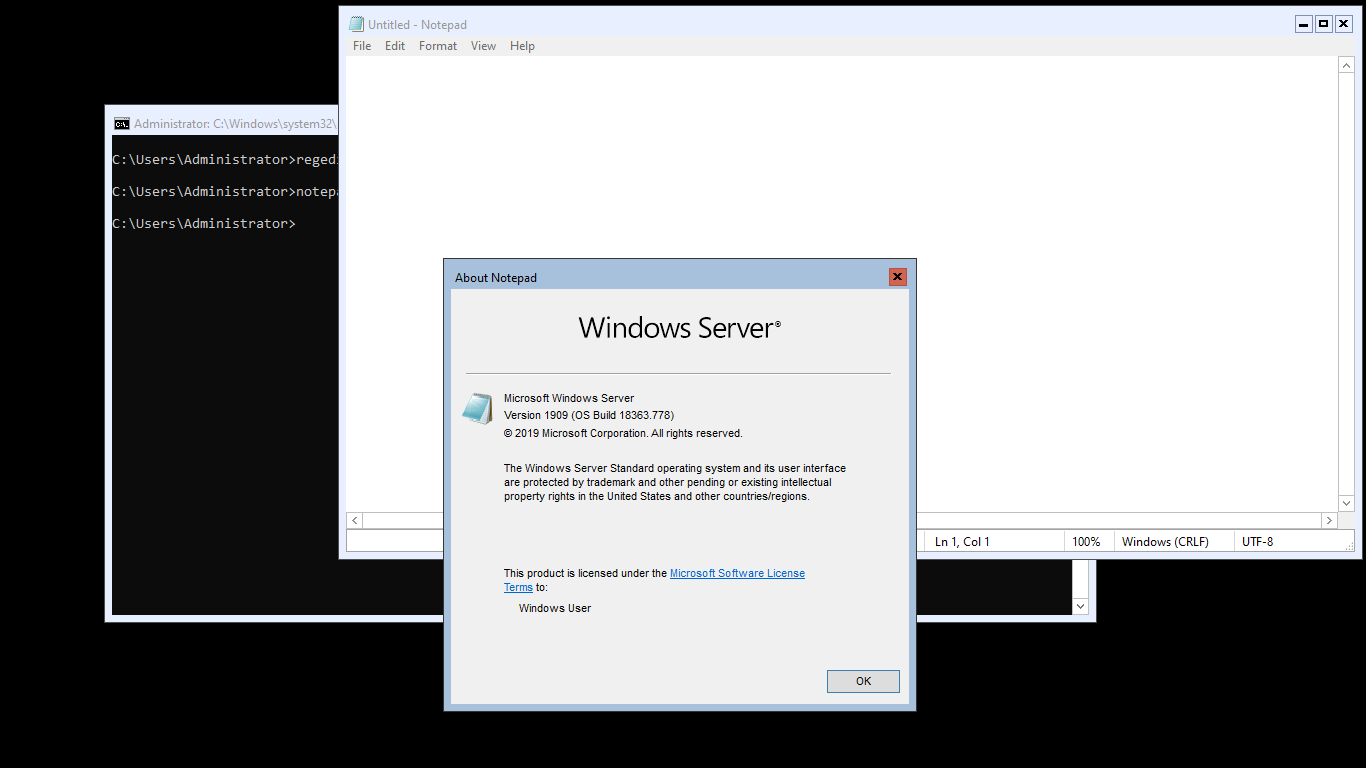Click the 'About Notepad' dialog title

click(496, 278)
